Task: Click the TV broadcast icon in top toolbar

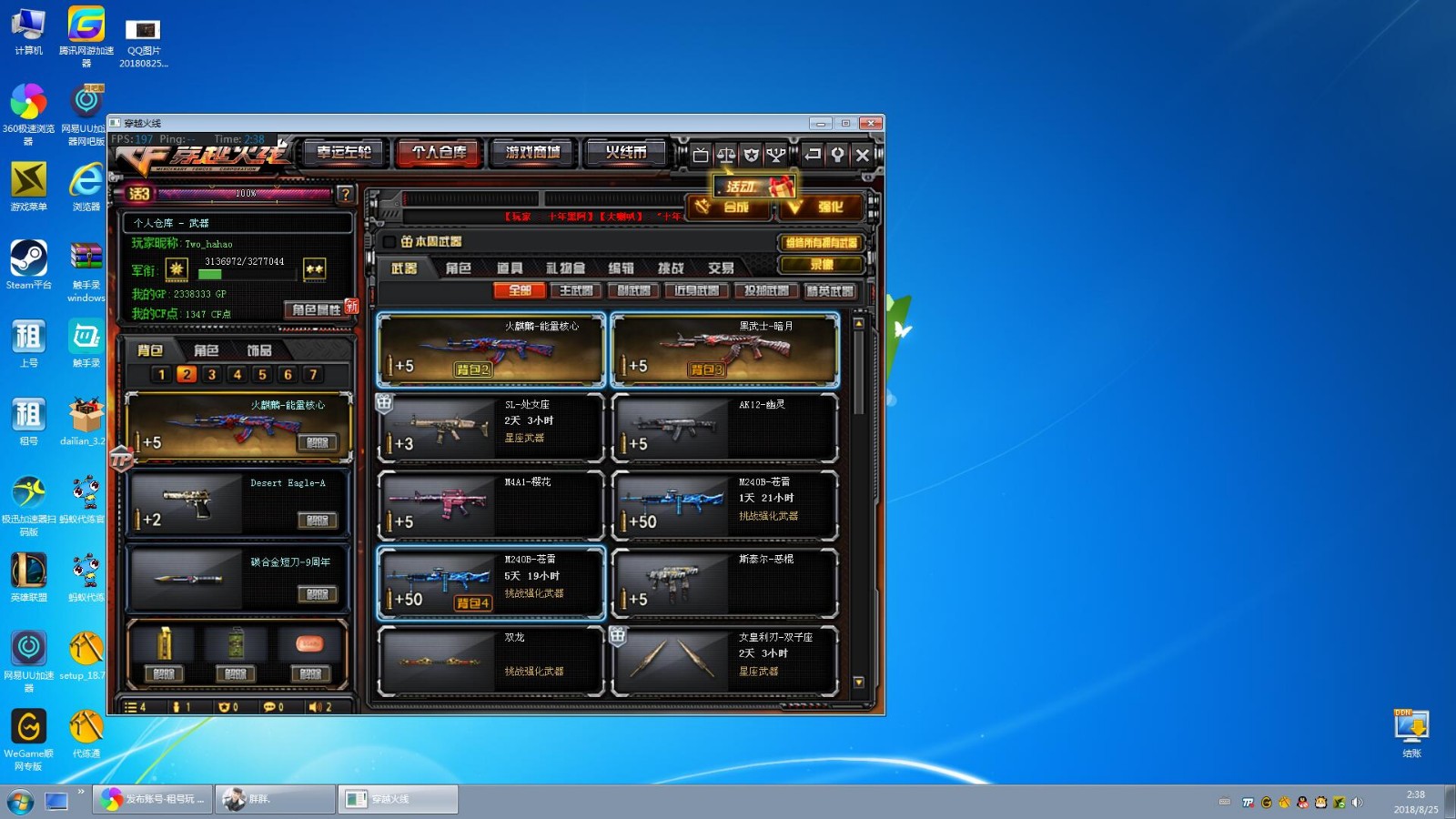Action: click(700, 155)
